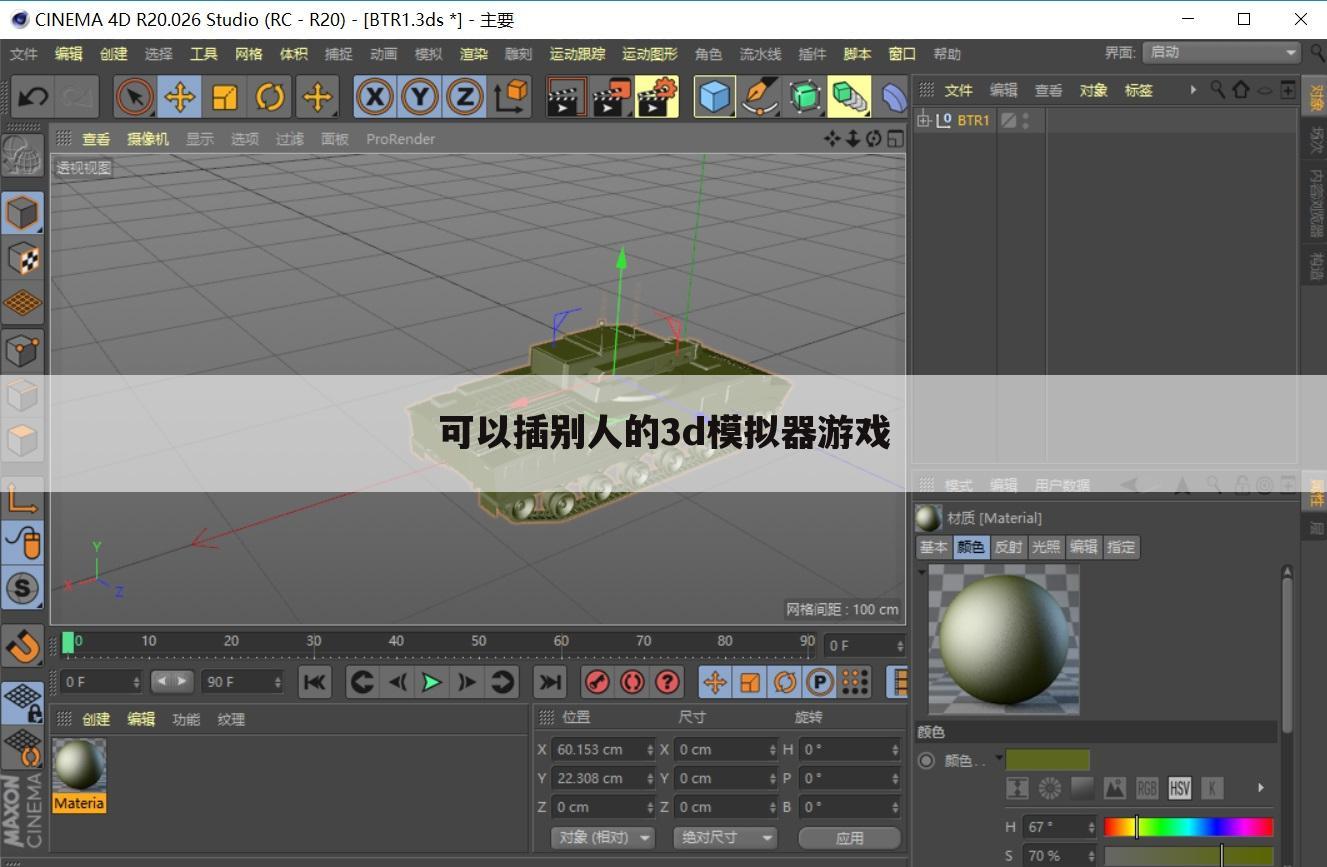Open the 渲染 menu
1327x867 pixels.
point(474,54)
